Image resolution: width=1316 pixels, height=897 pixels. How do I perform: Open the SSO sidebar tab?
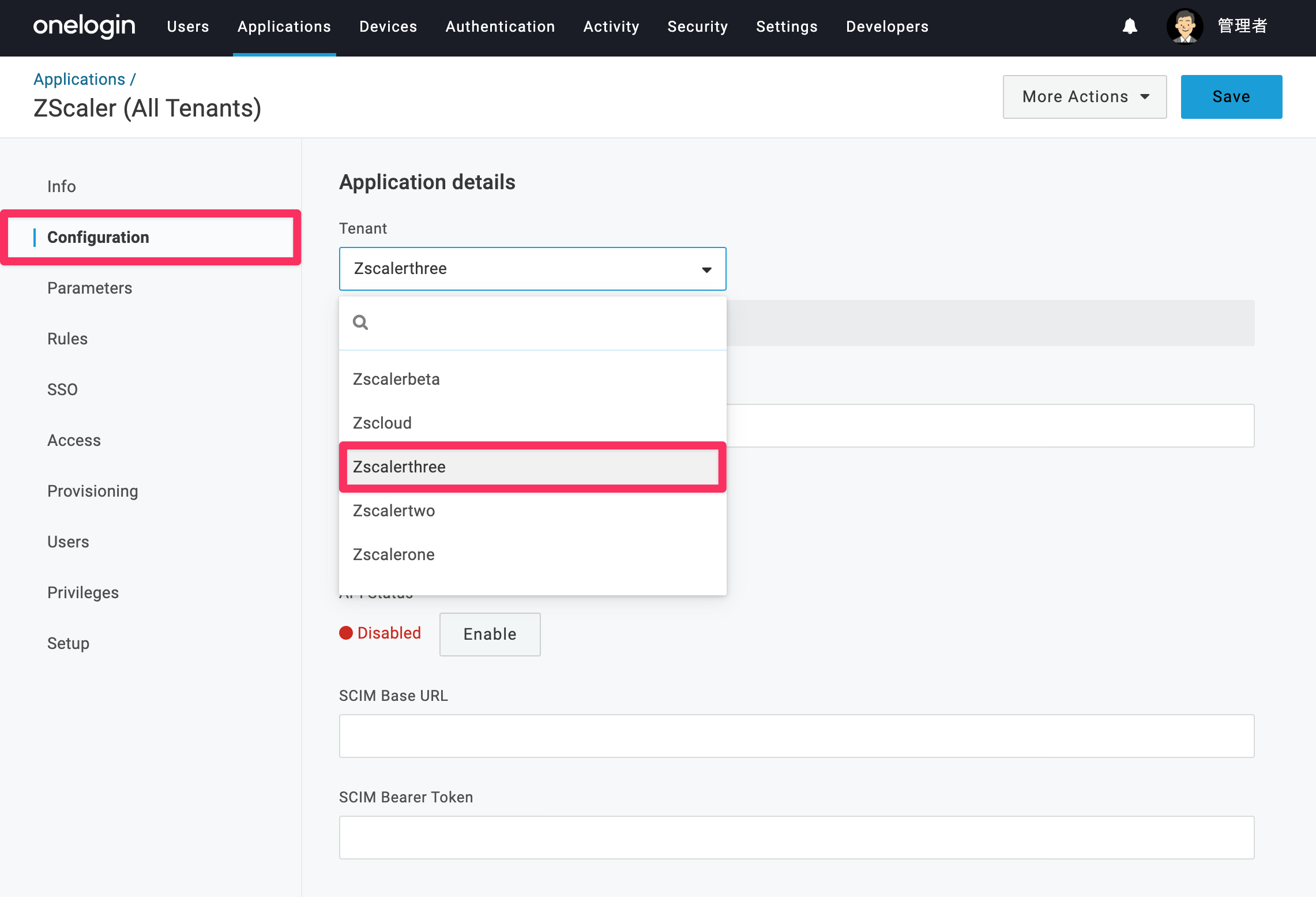(x=62, y=389)
